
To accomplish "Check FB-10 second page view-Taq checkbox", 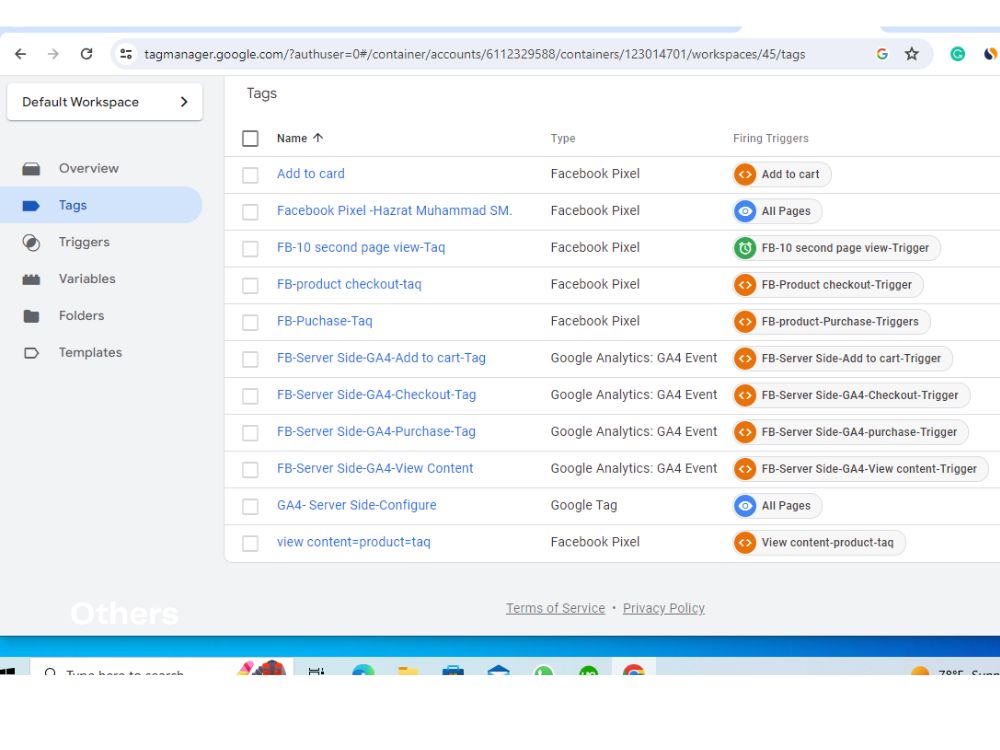I will coord(250,249).
